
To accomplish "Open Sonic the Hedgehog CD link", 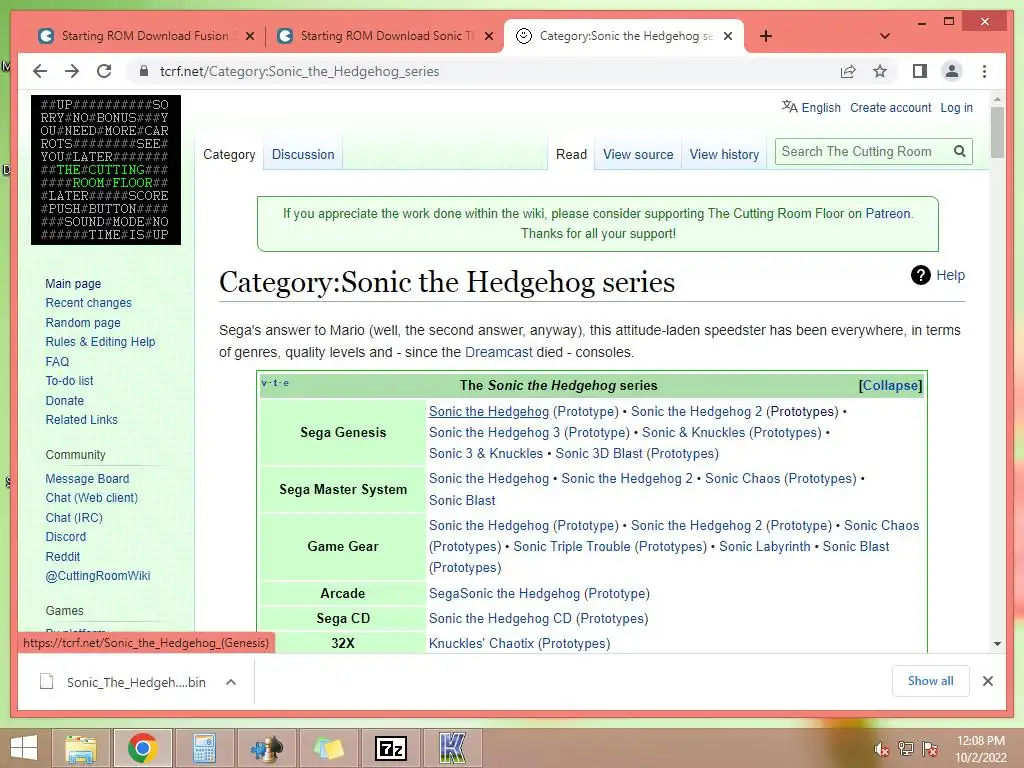I will click(500, 618).
